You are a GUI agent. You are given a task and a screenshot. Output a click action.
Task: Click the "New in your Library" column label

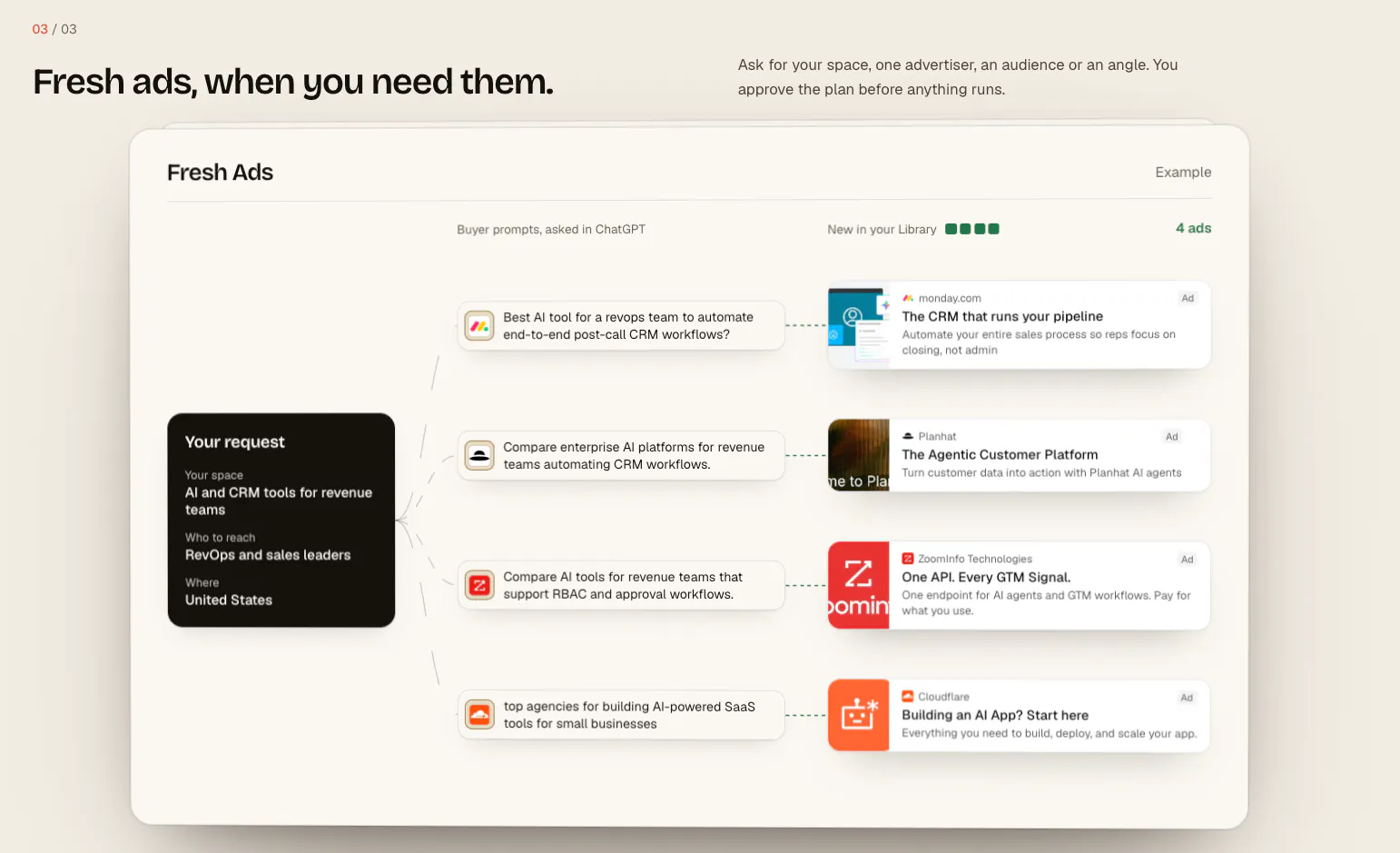click(882, 229)
